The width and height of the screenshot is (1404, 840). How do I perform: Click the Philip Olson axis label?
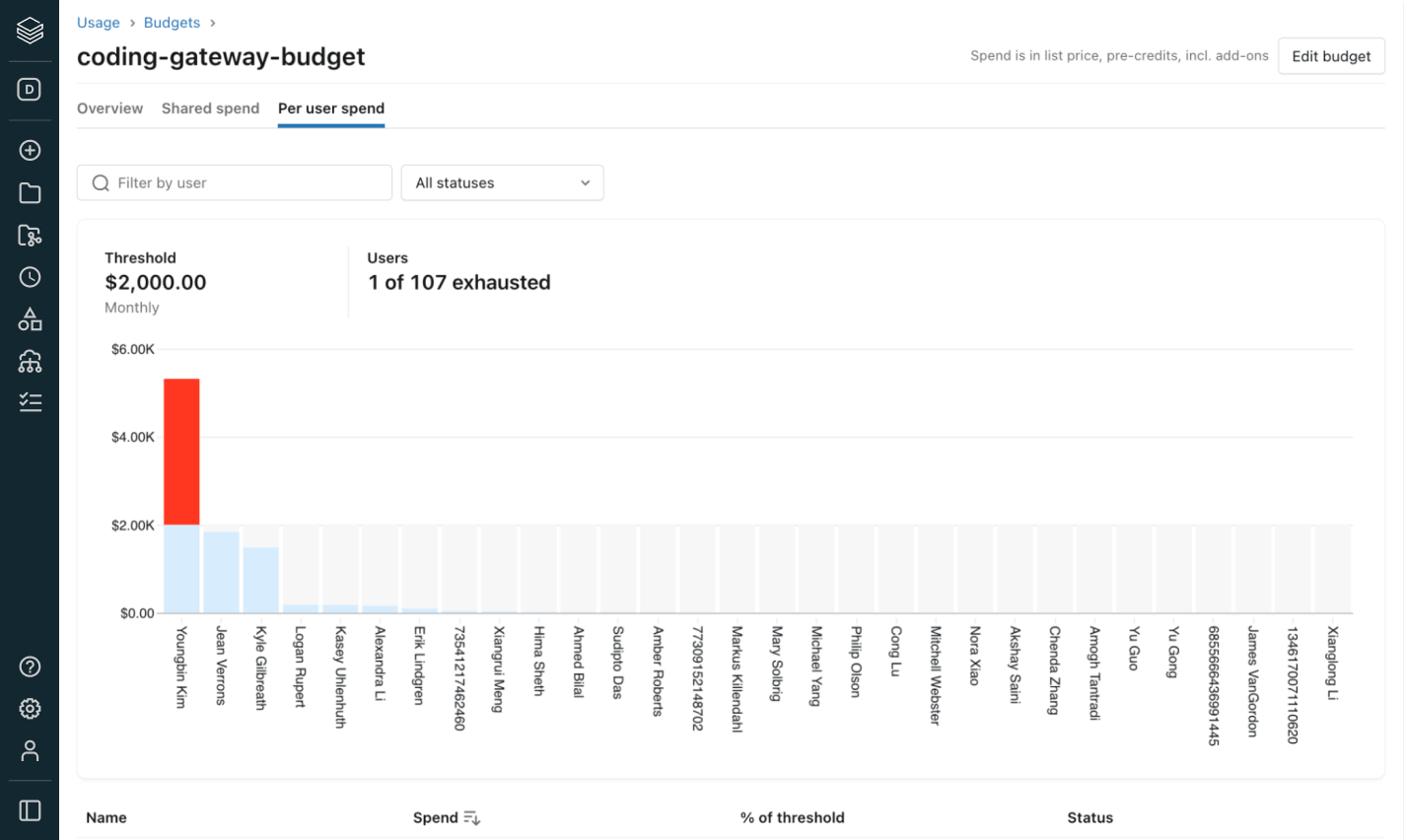(x=856, y=662)
